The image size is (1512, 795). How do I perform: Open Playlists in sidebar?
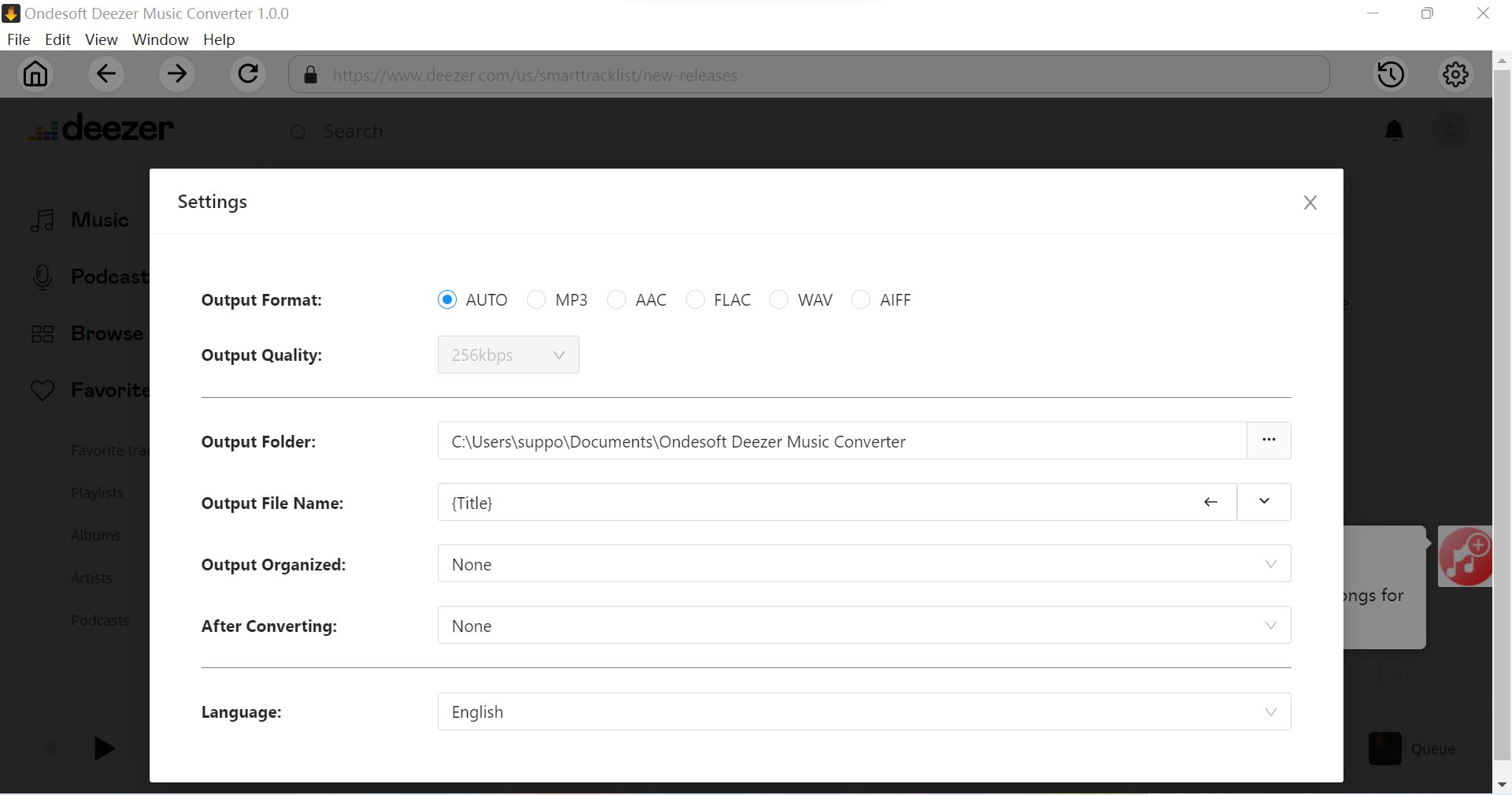point(97,492)
